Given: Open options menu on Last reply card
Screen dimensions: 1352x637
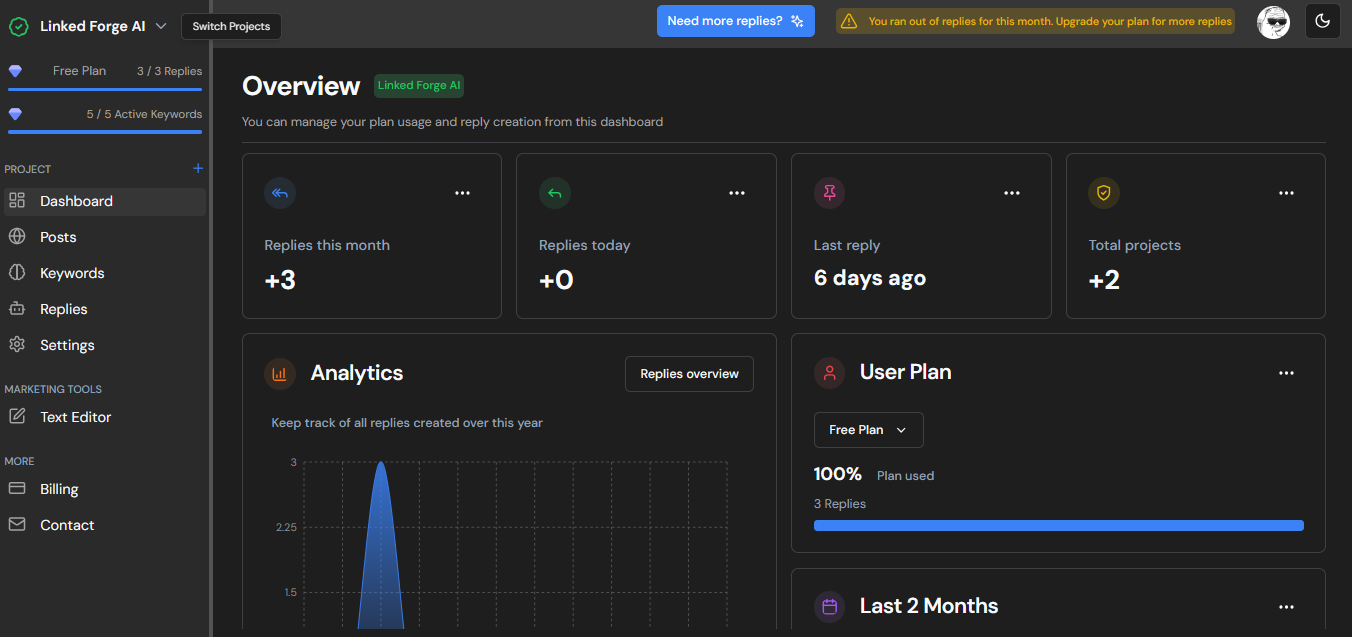Looking at the screenshot, I should click(x=1012, y=193).
